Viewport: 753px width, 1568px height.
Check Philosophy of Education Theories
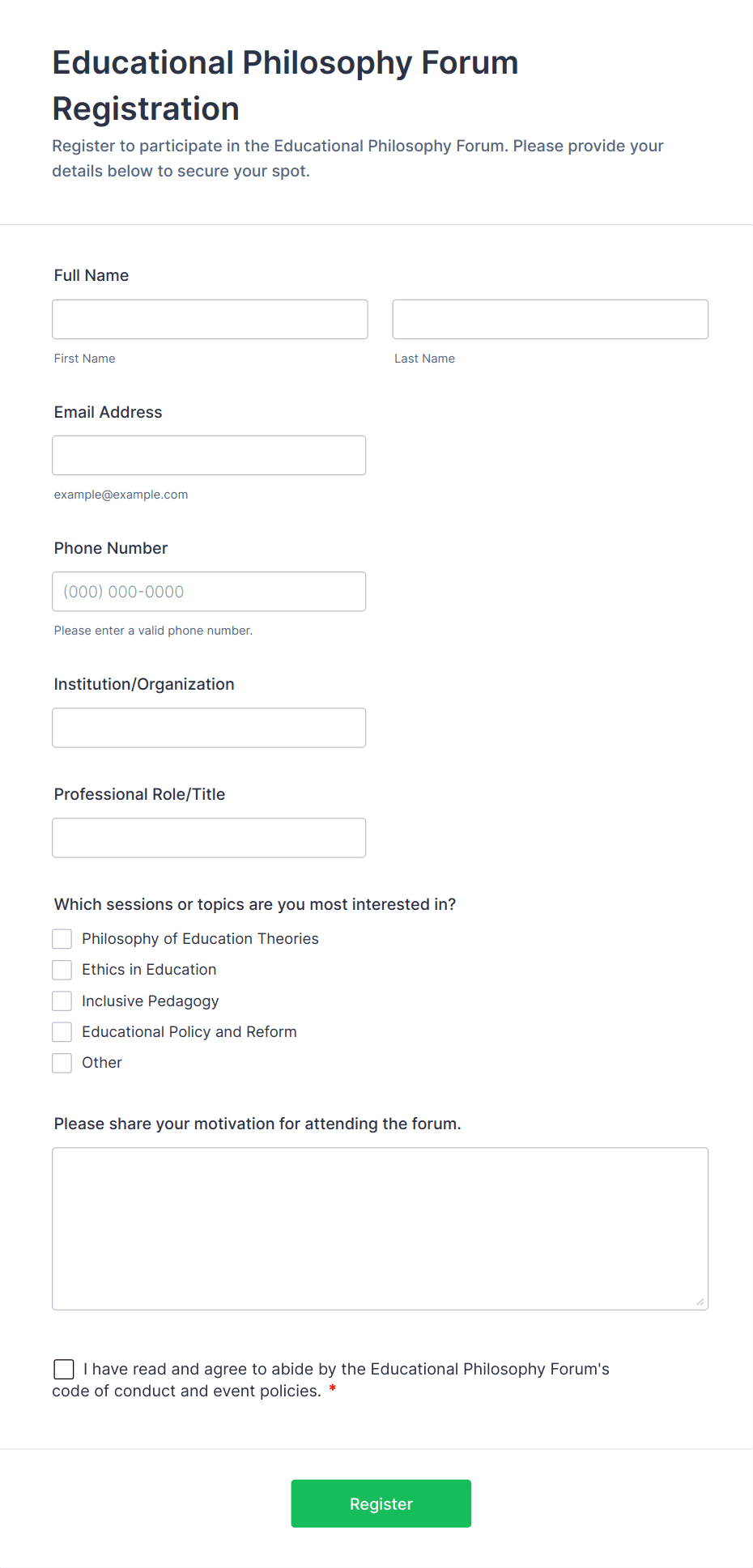(62, 938)
